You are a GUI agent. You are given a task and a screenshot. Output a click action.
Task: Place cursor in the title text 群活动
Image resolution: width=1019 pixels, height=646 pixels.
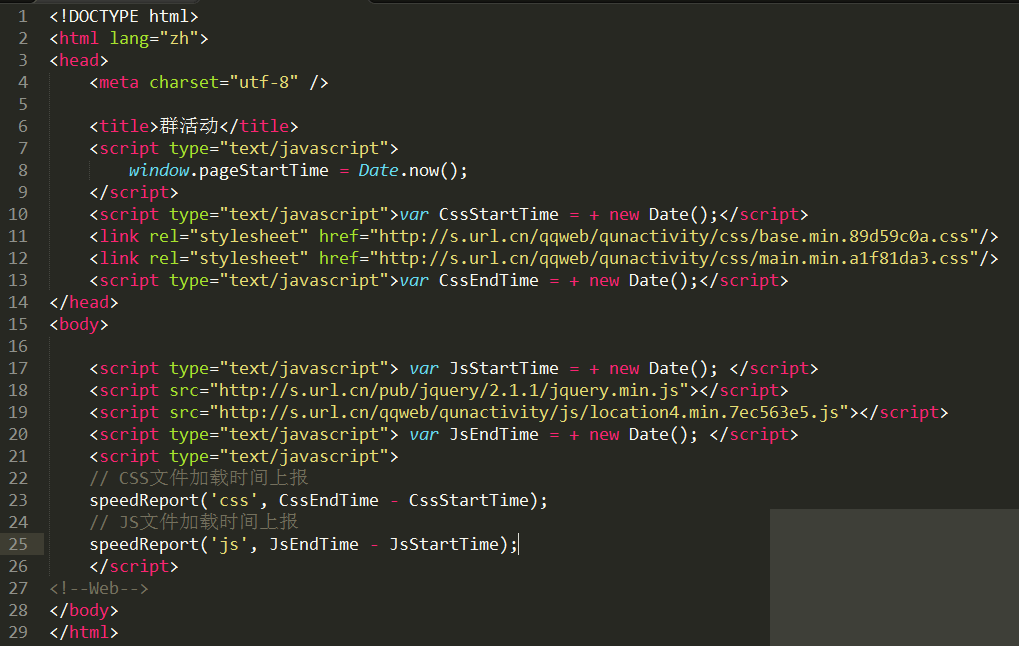pyautogui.click(x=188, y=126)
